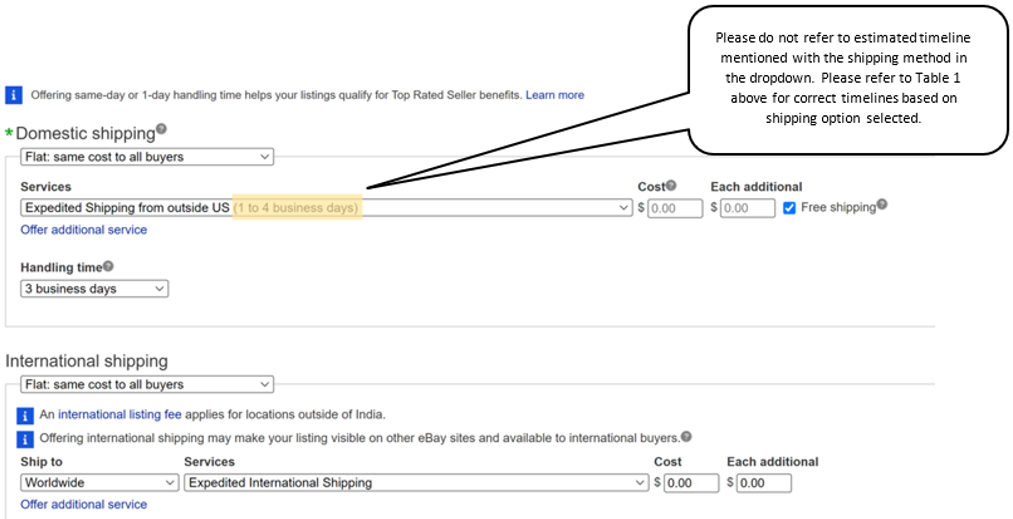Click info icon beside Top Rated Seller tip
1013x519 pixels.
14,95
